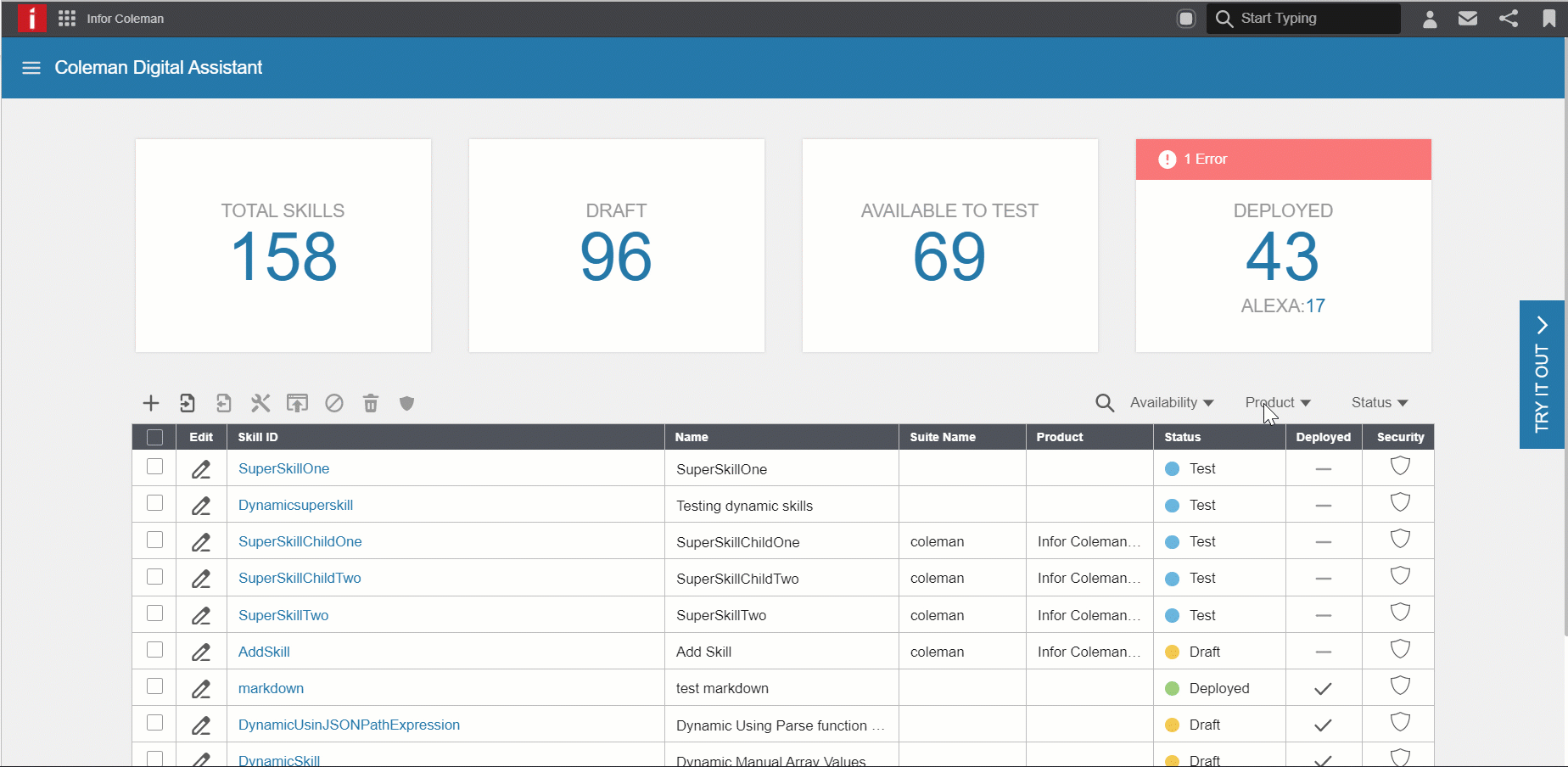Add a new skill with plus icon
Image resolution: width=1568 pixels, height=767 pixels.
click(151, 403)
